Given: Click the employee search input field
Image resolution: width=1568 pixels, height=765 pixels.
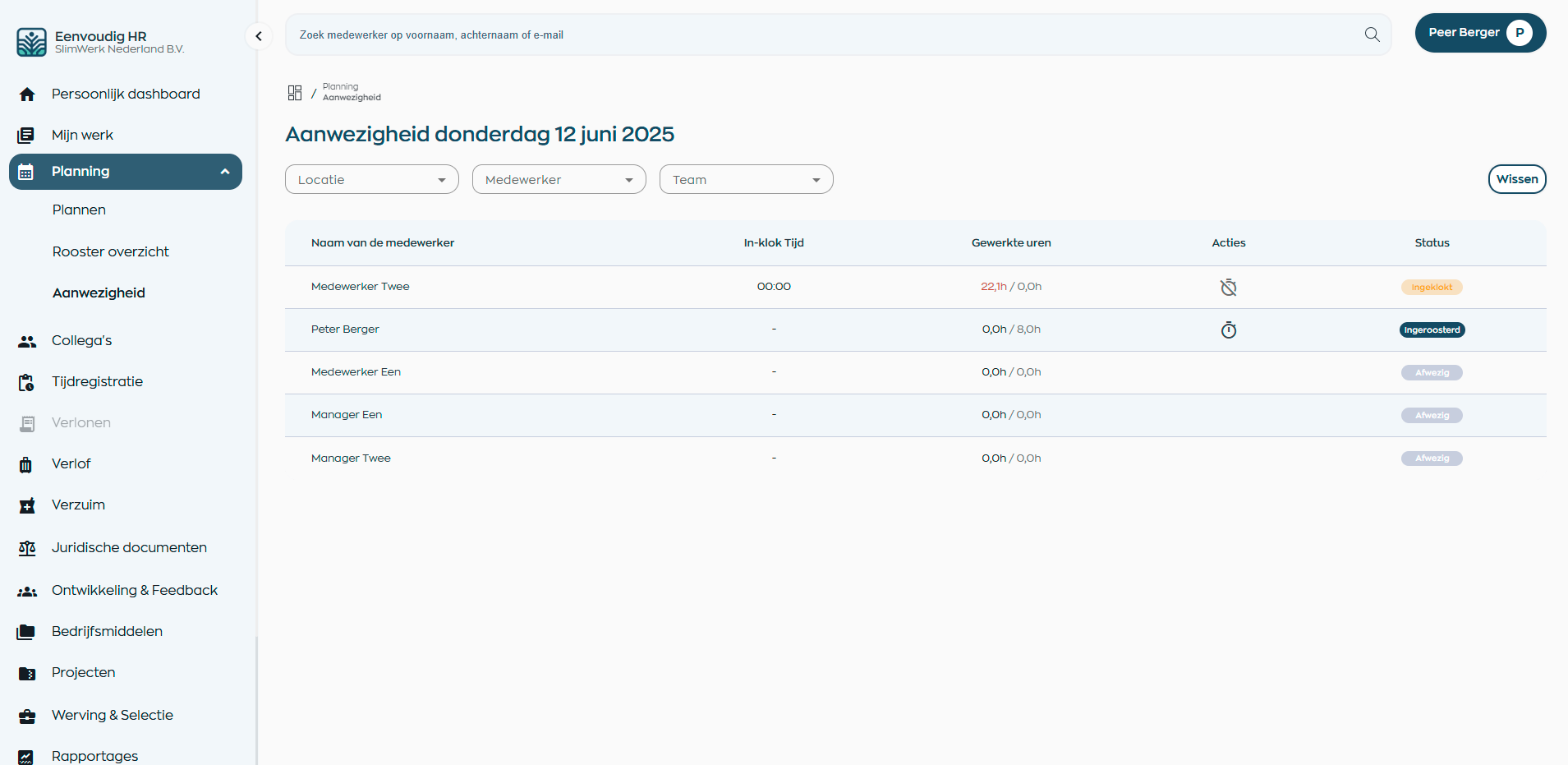Looking at the screenshot, I should tap(821, 35).
